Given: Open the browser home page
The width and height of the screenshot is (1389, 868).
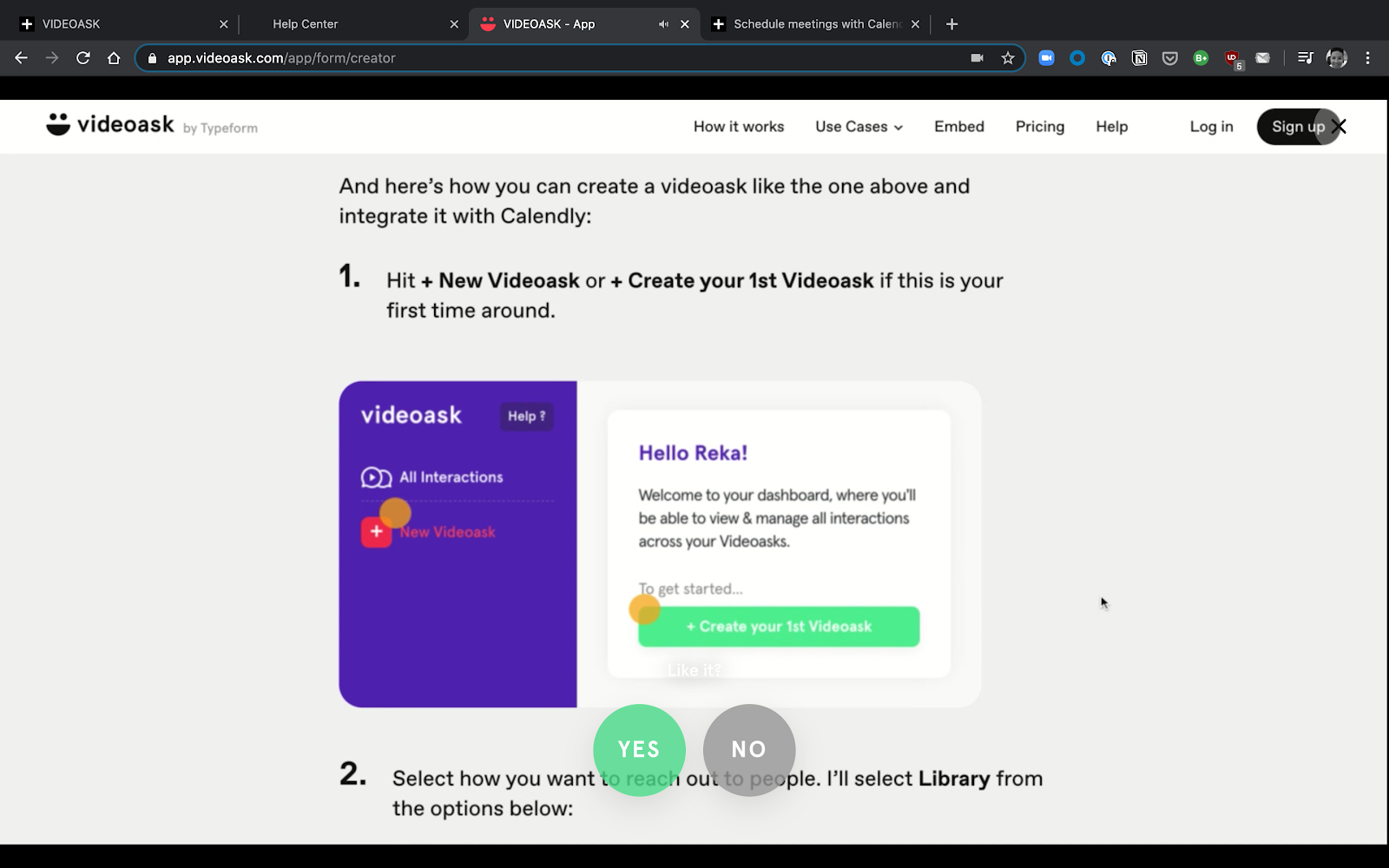Looking at the screenshot, I should tap(114, 58).
